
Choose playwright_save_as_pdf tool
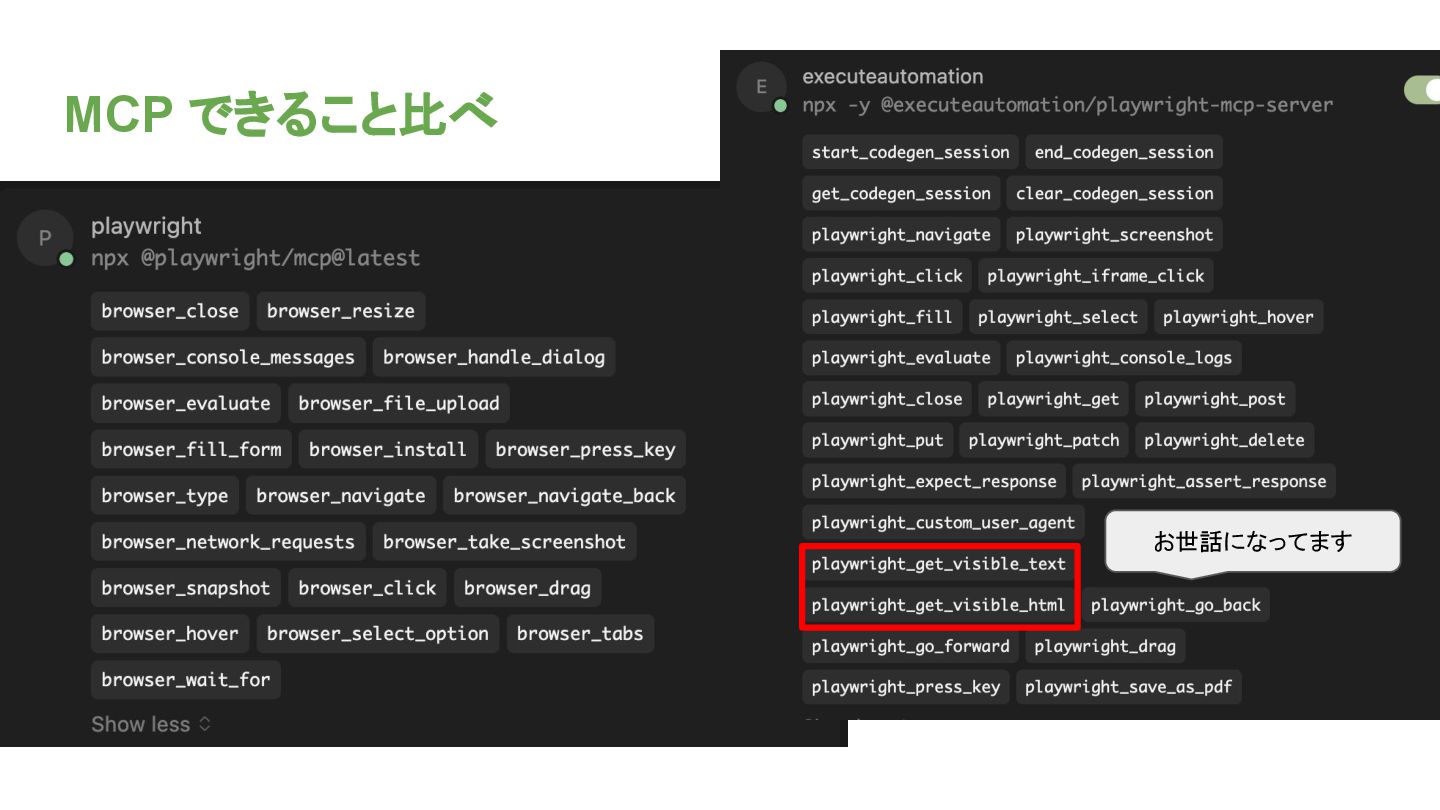tap(1129, 686)
